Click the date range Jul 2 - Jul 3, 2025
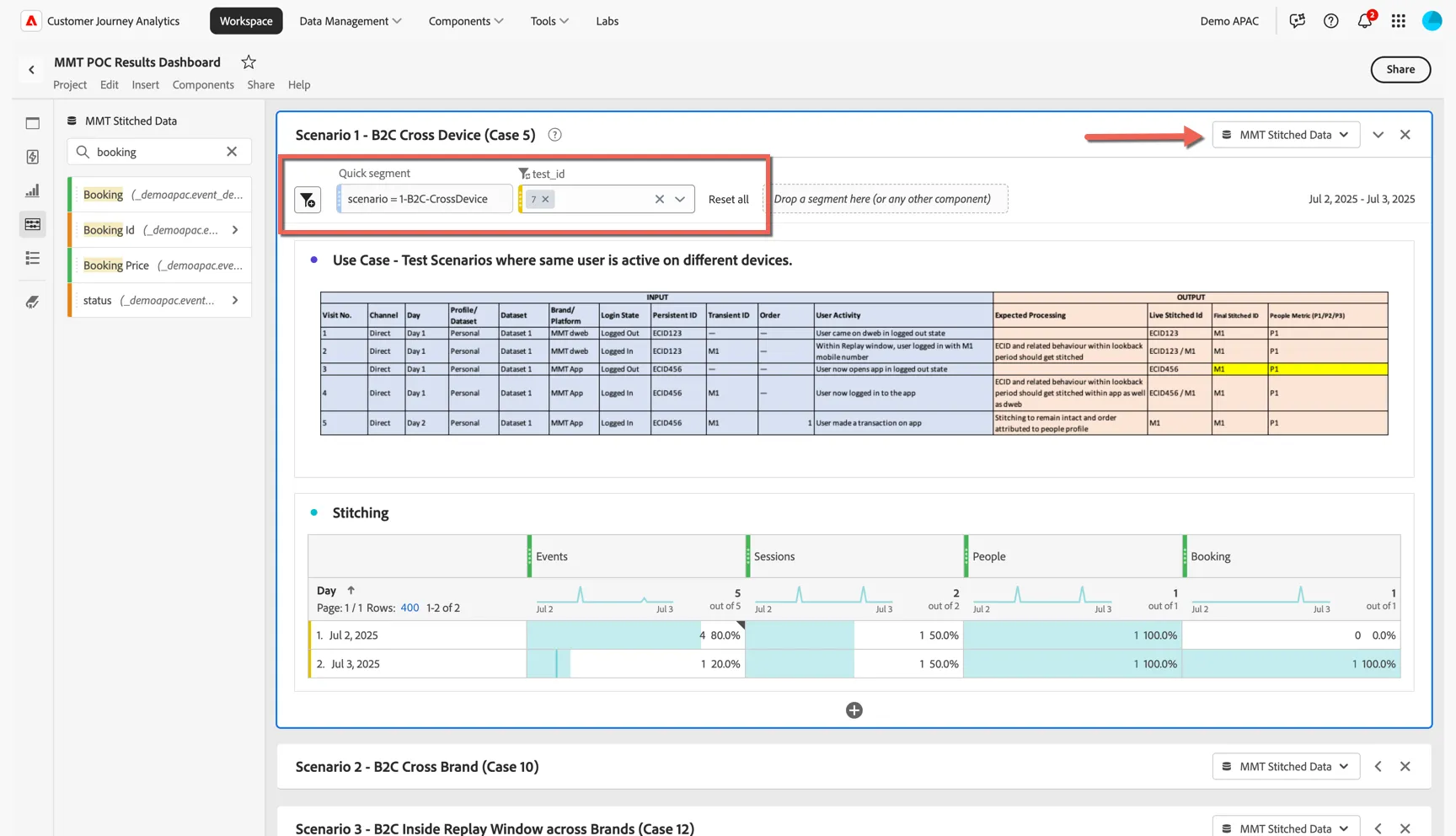Screen dimensions: 1456x836 click(1362, 200)
